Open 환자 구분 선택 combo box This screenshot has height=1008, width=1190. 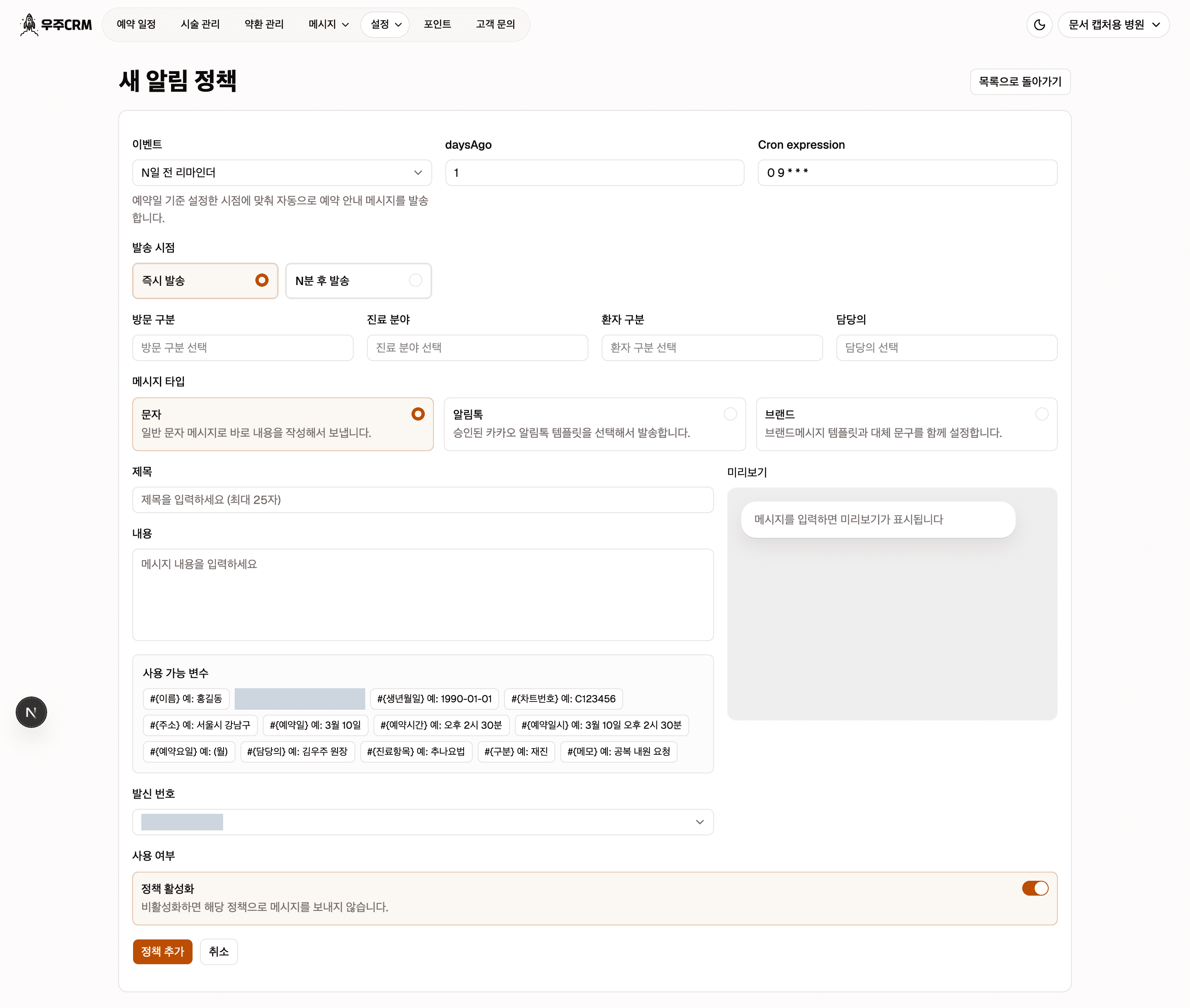coord(712,347)
